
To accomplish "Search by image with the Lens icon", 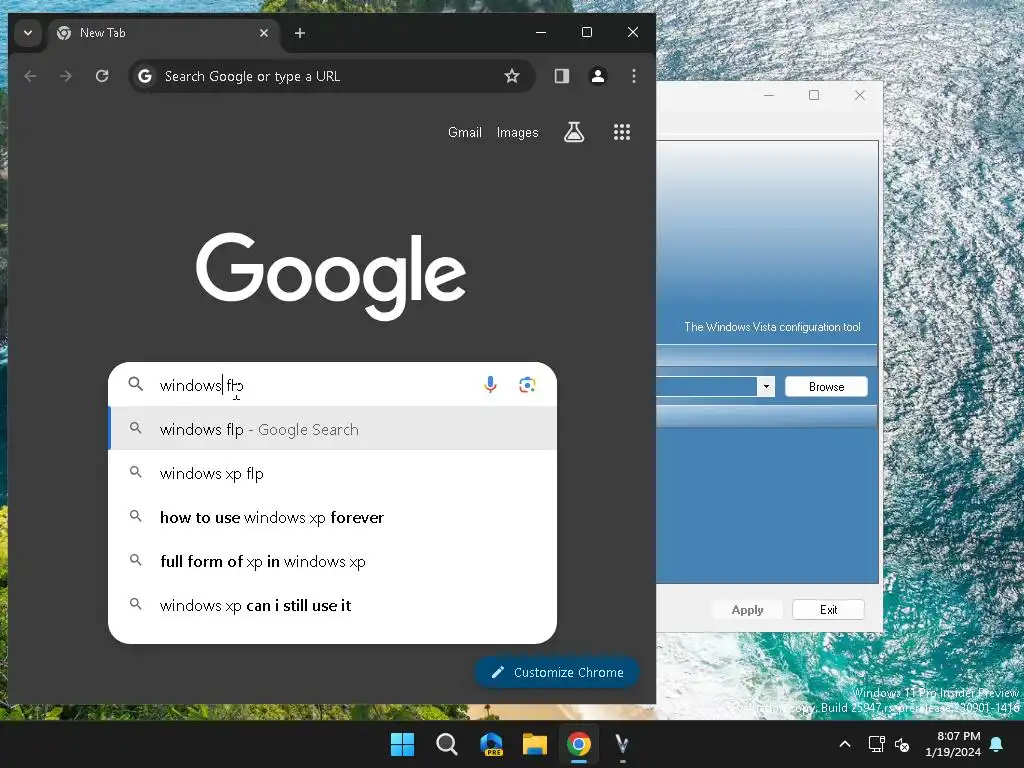I will click(x=528, y=385).
